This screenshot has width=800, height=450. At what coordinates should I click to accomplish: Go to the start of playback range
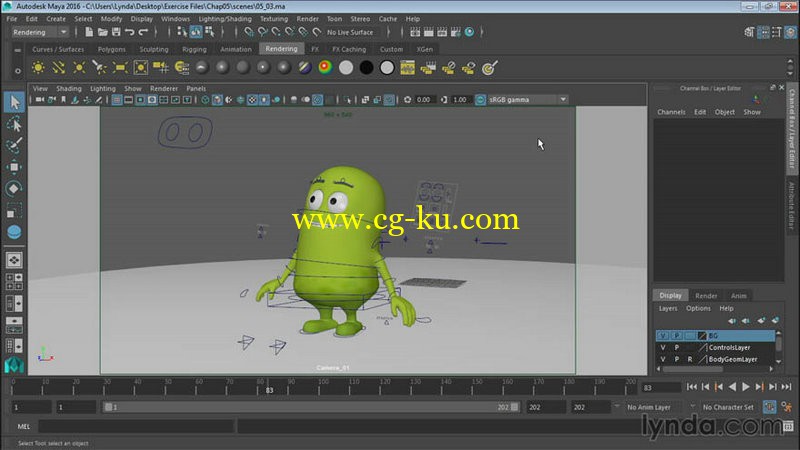point(692,387)
